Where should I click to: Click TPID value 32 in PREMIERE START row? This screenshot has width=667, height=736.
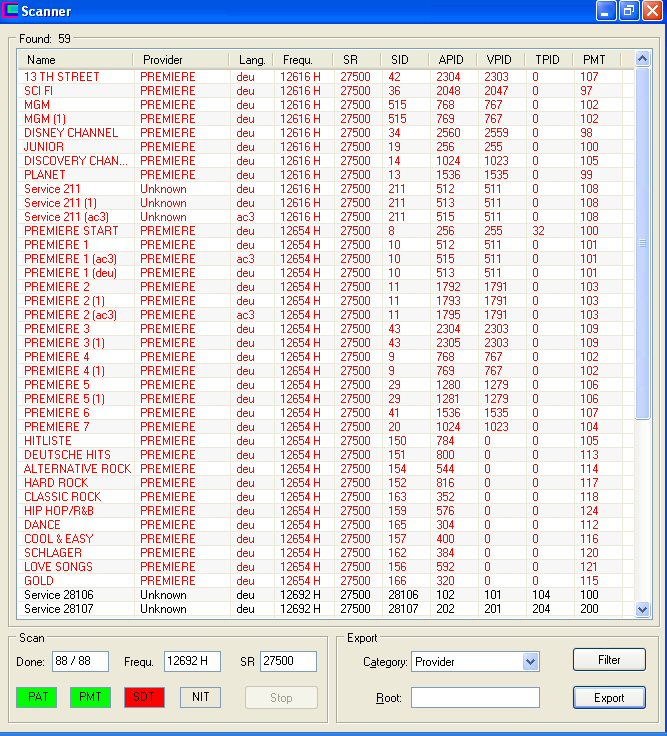538,231
